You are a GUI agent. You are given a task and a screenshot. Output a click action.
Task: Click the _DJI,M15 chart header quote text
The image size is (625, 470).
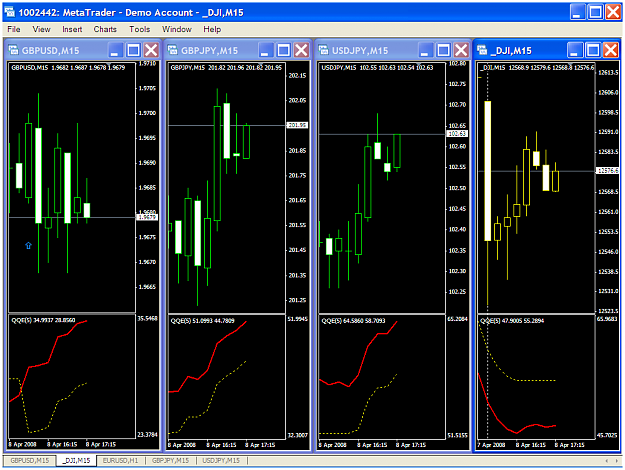[x=537, y=67]
